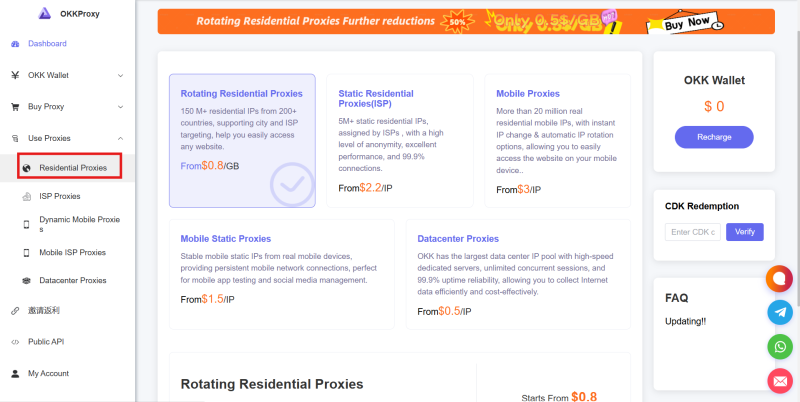Select the Static Residential Proxies(ISP) card
800x402 pixels.
(x=399, y=141)
